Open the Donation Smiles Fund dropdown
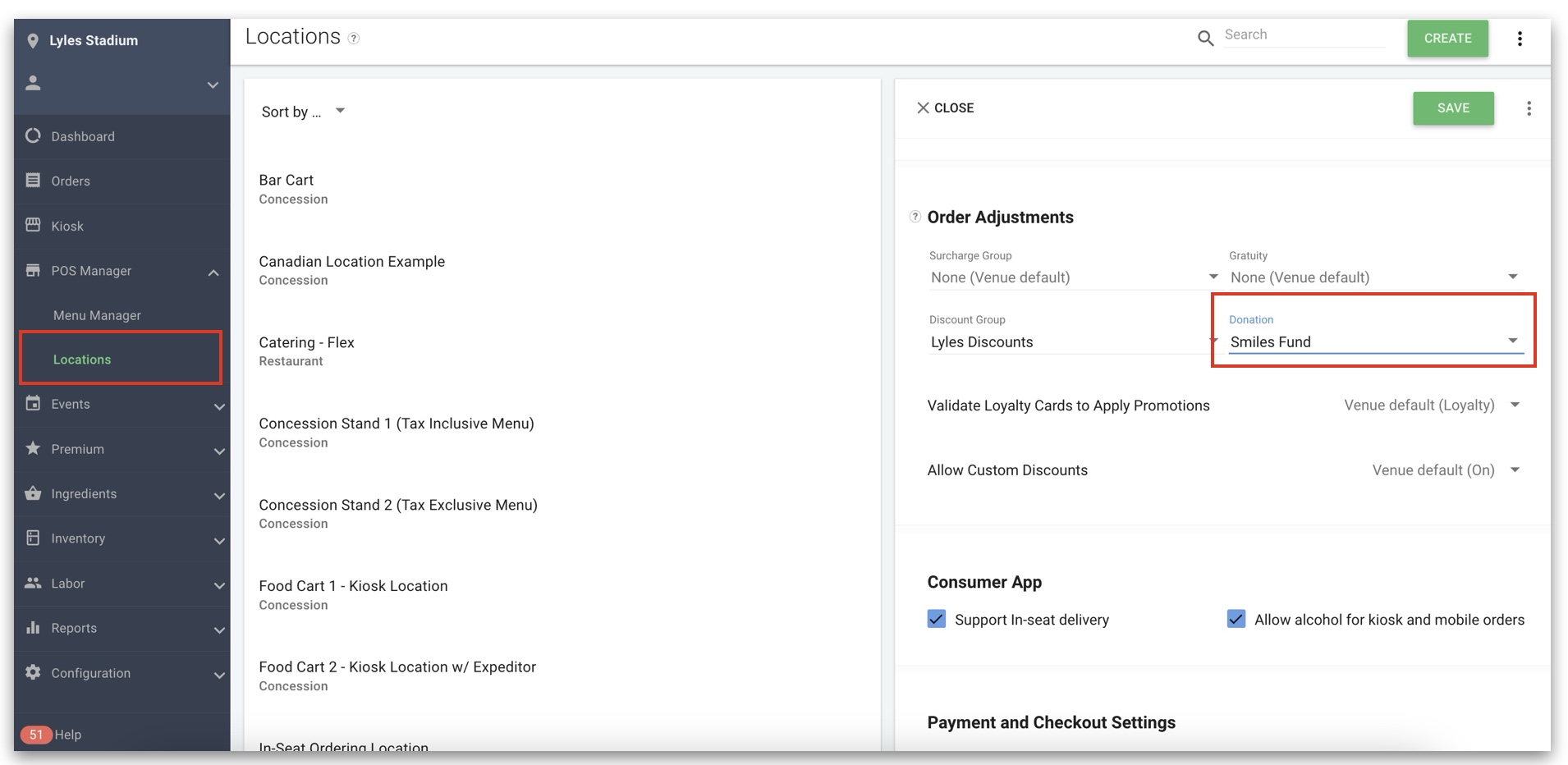Viewport: 1568px width, 765px height. click(x=1376, y=341)
